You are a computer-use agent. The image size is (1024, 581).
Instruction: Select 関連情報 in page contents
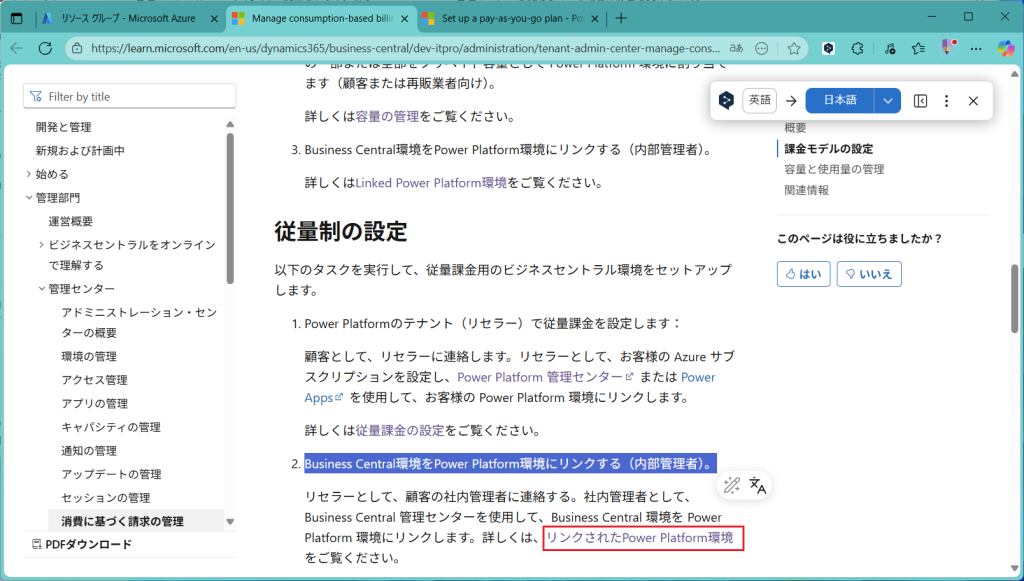pyautogui.click(x=807, y=190)
